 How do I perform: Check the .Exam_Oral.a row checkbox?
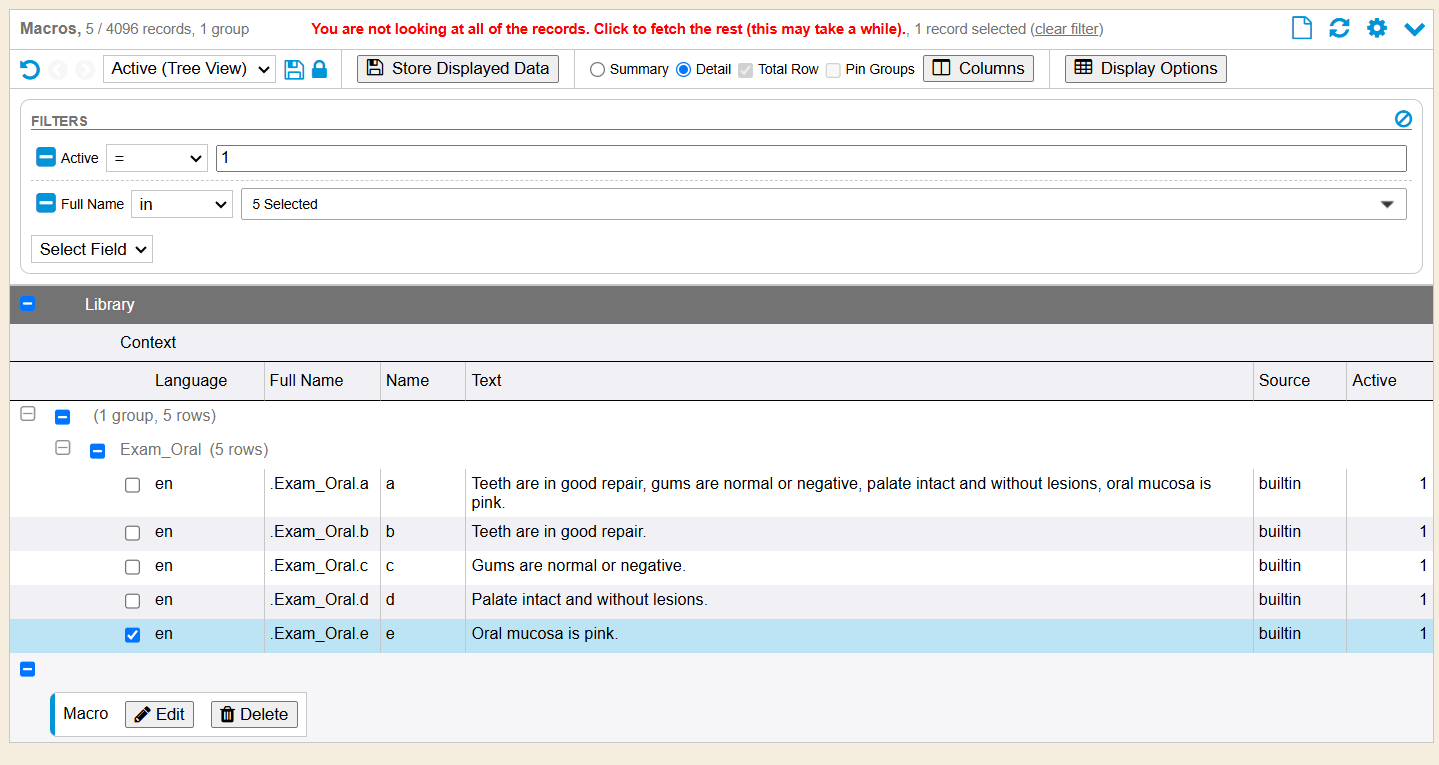click(x=132, y=485)
